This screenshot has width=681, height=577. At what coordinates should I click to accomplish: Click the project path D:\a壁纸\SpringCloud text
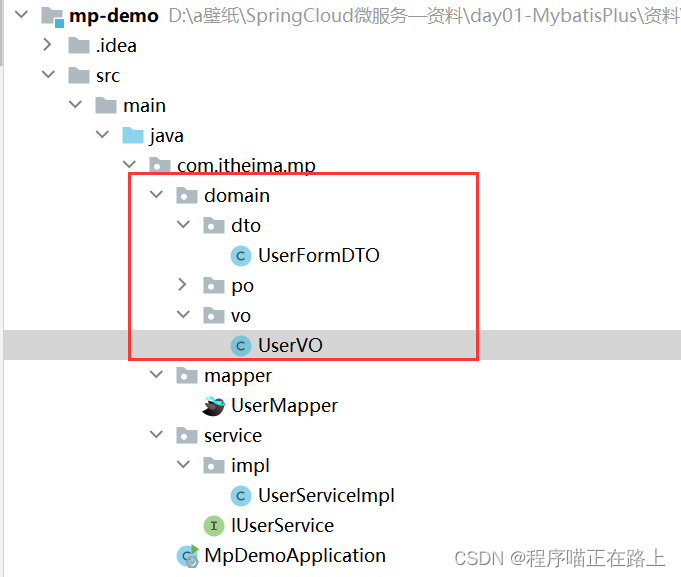pyautogui.click(x=423, y=16)
